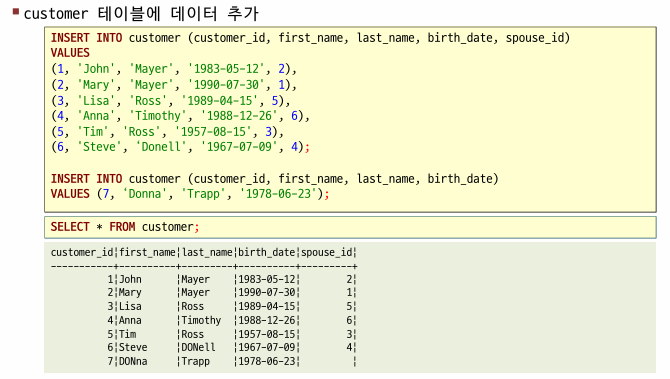Click the result cell 'Lisa'

(130, 306)
